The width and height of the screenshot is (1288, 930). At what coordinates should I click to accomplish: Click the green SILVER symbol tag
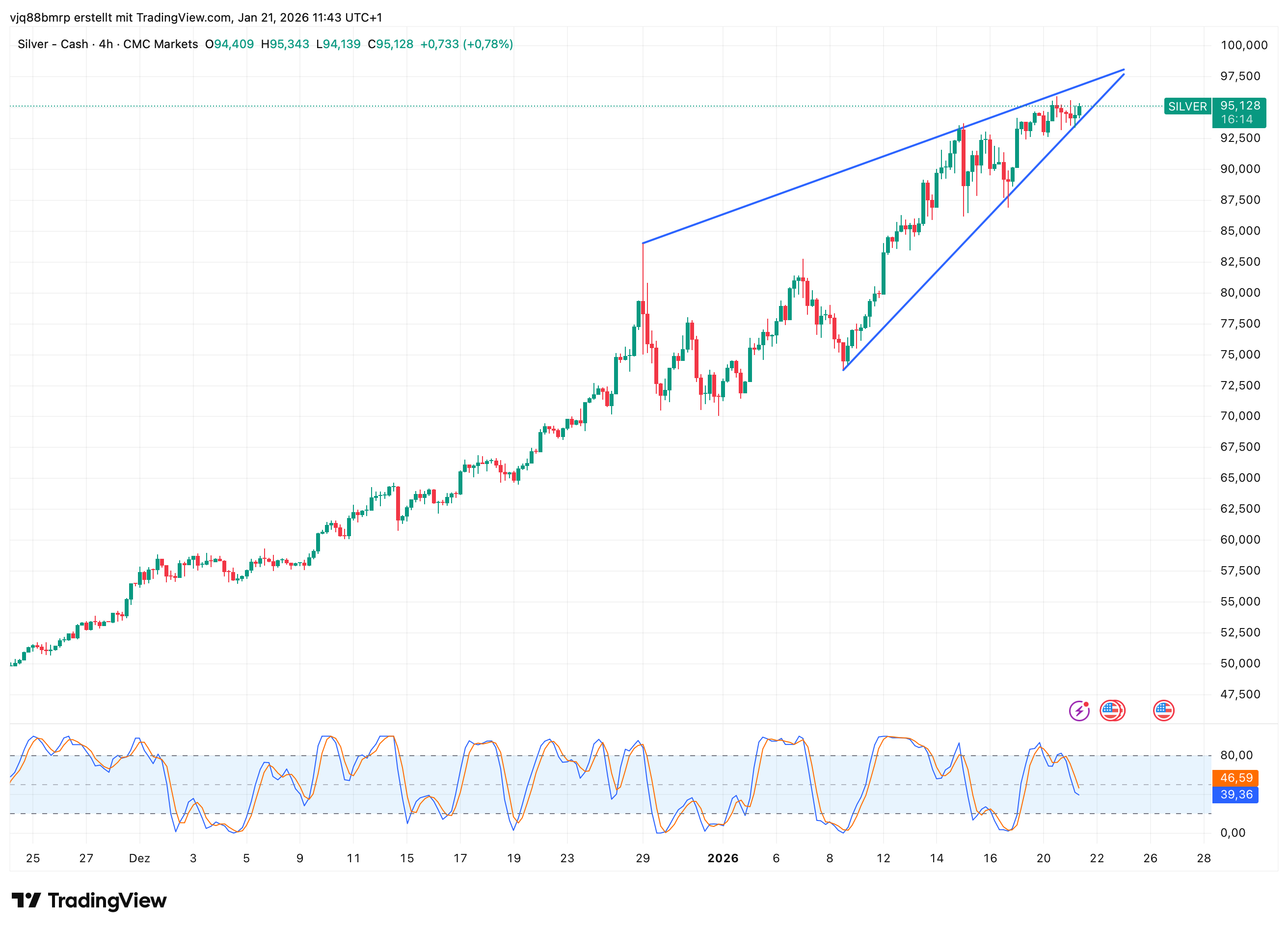[x=1187, y=106]
